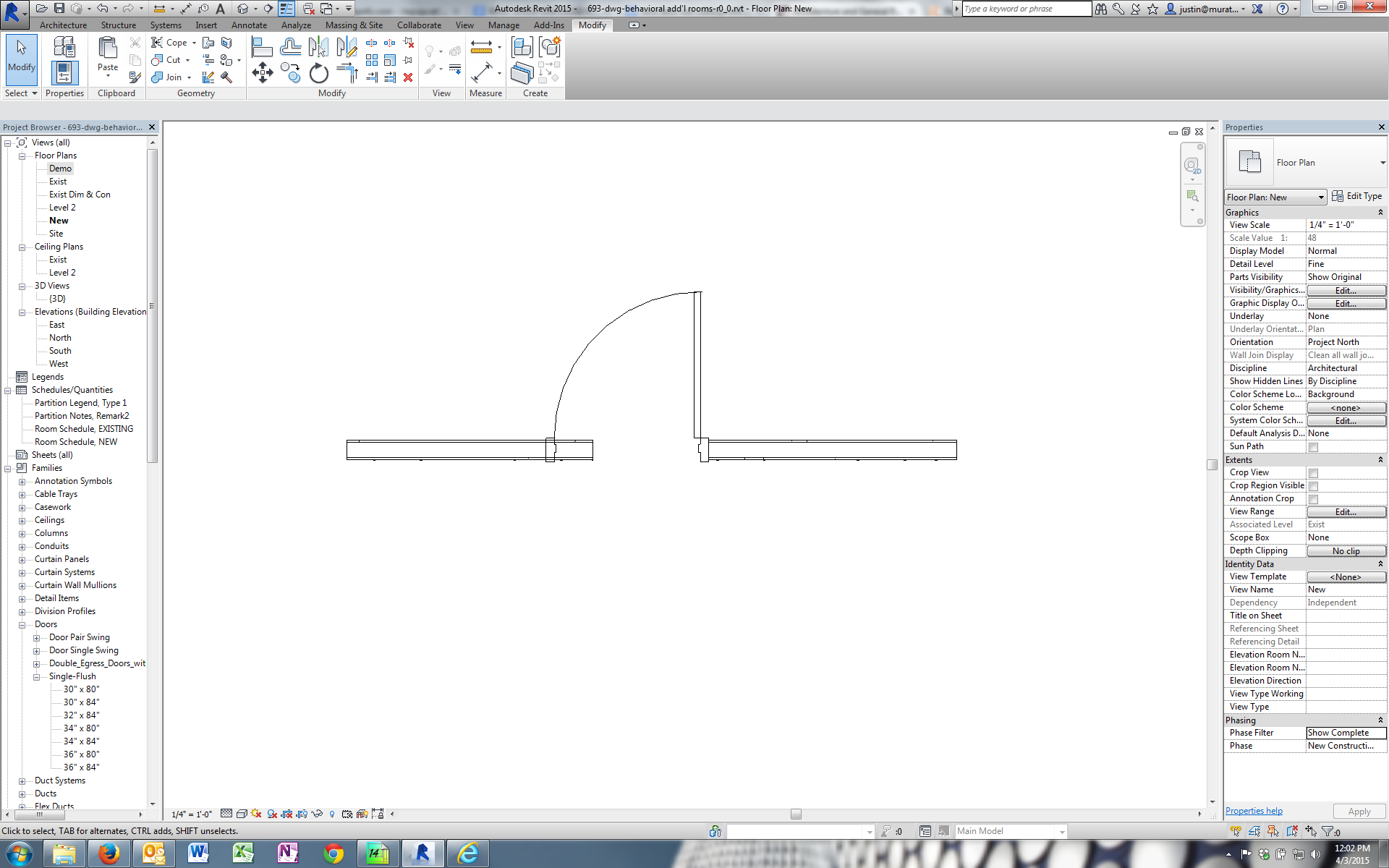Activate the Align tool
Image resolution: width=1389 pixels, height=868 pixels.
pyautogui.click(x=261, y=48)
